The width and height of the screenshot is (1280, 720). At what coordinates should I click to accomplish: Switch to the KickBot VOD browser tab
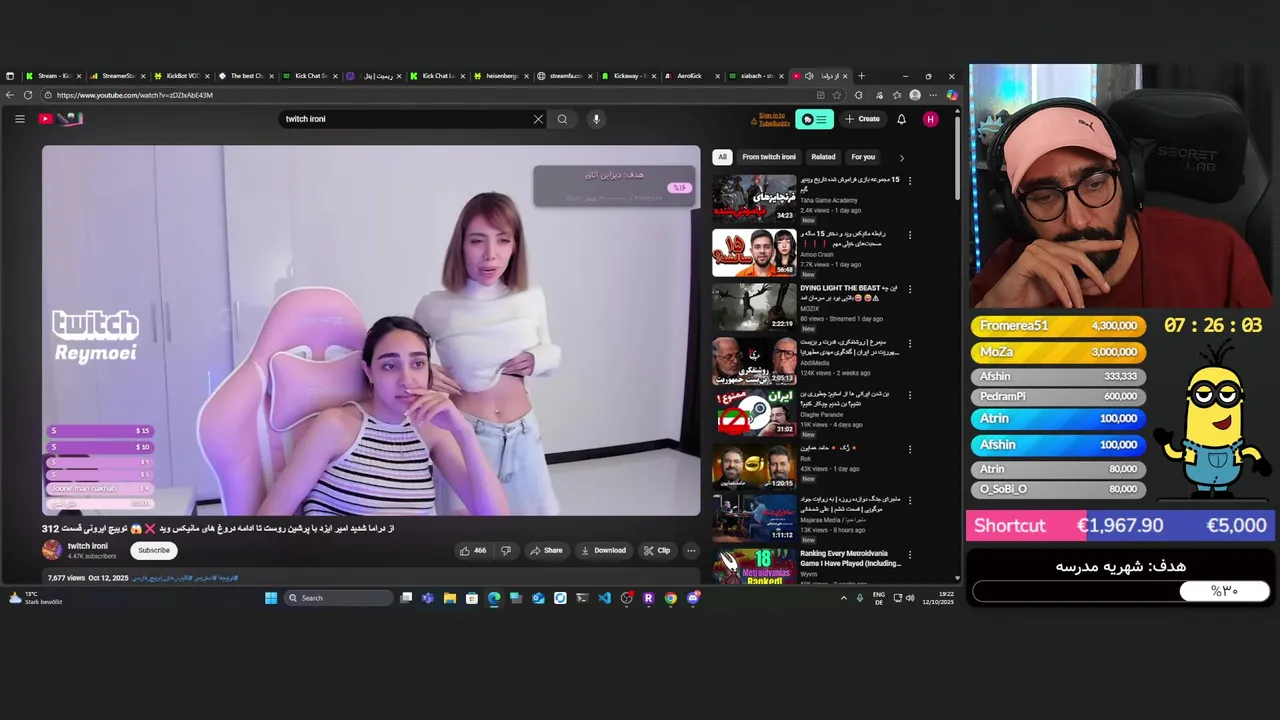(180, 76)
